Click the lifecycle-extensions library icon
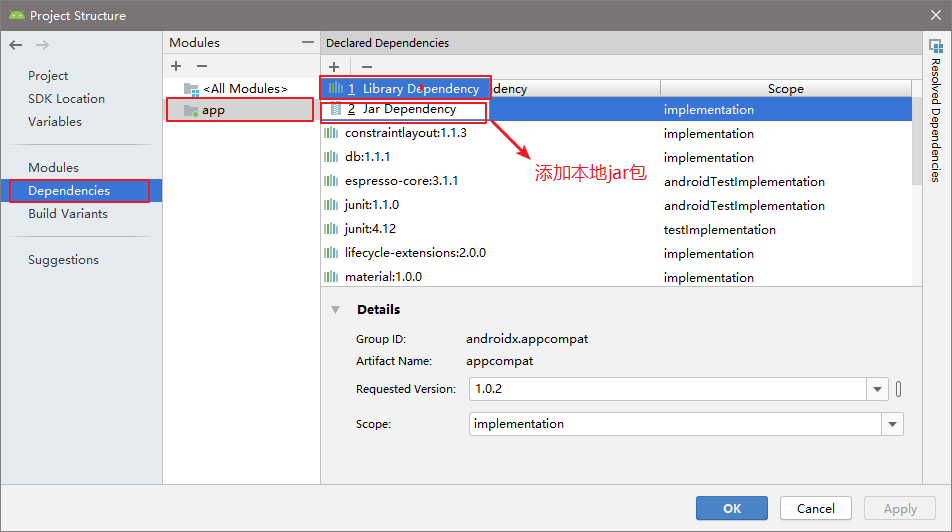This screenshot has height=532, width=952. click(x=331, y=253)
